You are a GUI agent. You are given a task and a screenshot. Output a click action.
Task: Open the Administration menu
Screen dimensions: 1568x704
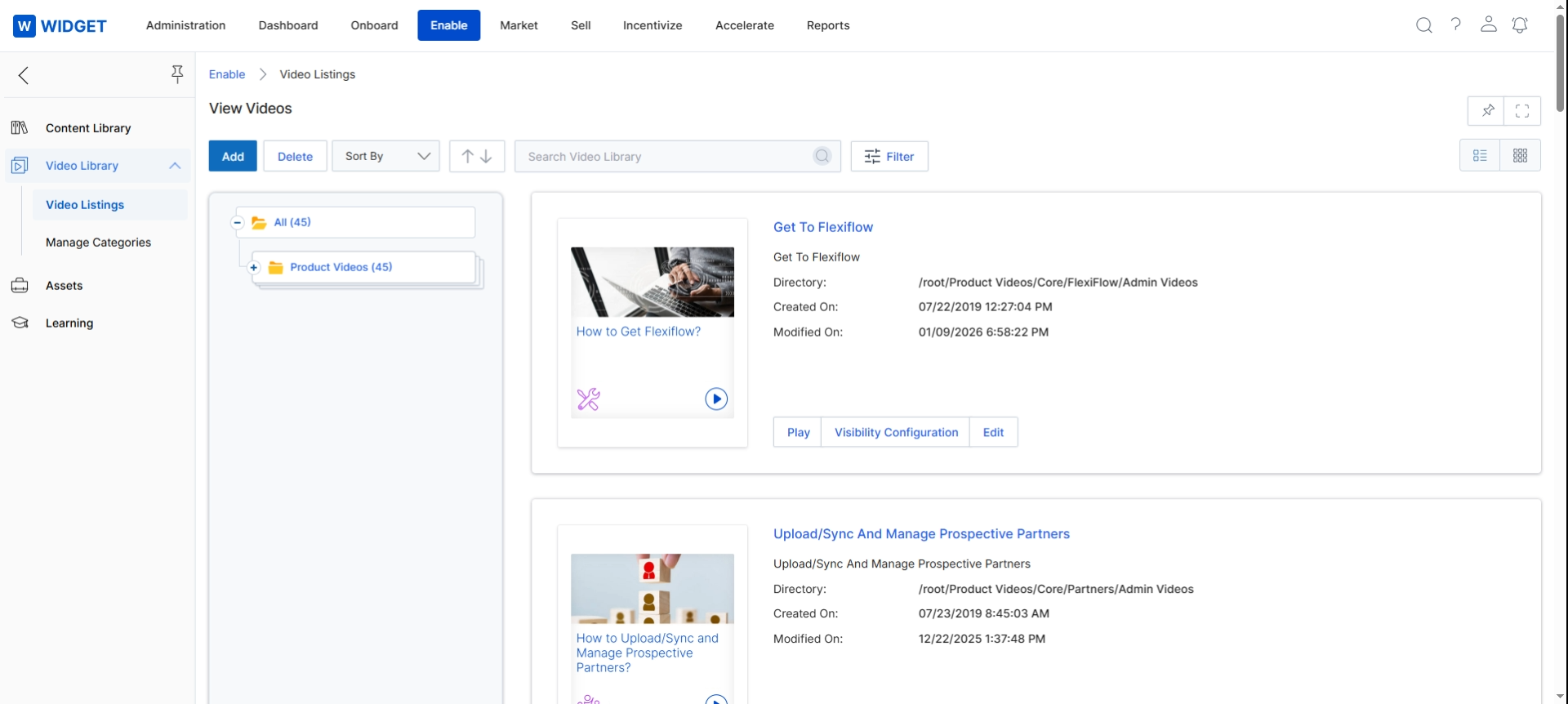186,25
